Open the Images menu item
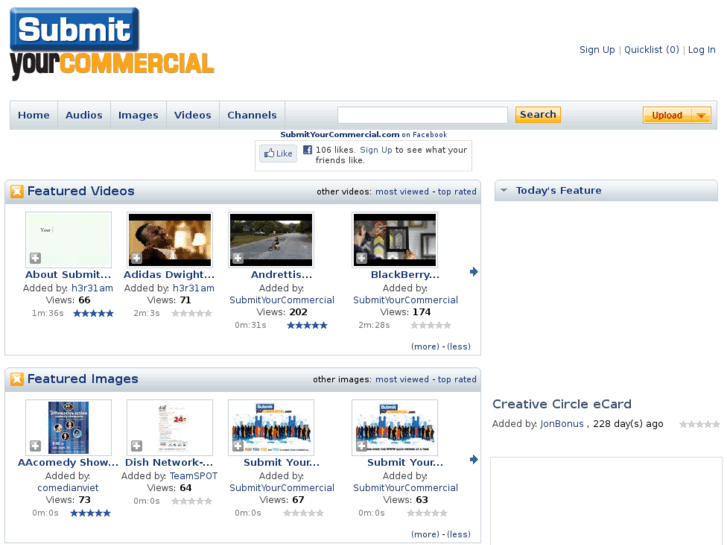Image resolution: width=727 pixels, height=545 pixels. click(x=138, y=115)
